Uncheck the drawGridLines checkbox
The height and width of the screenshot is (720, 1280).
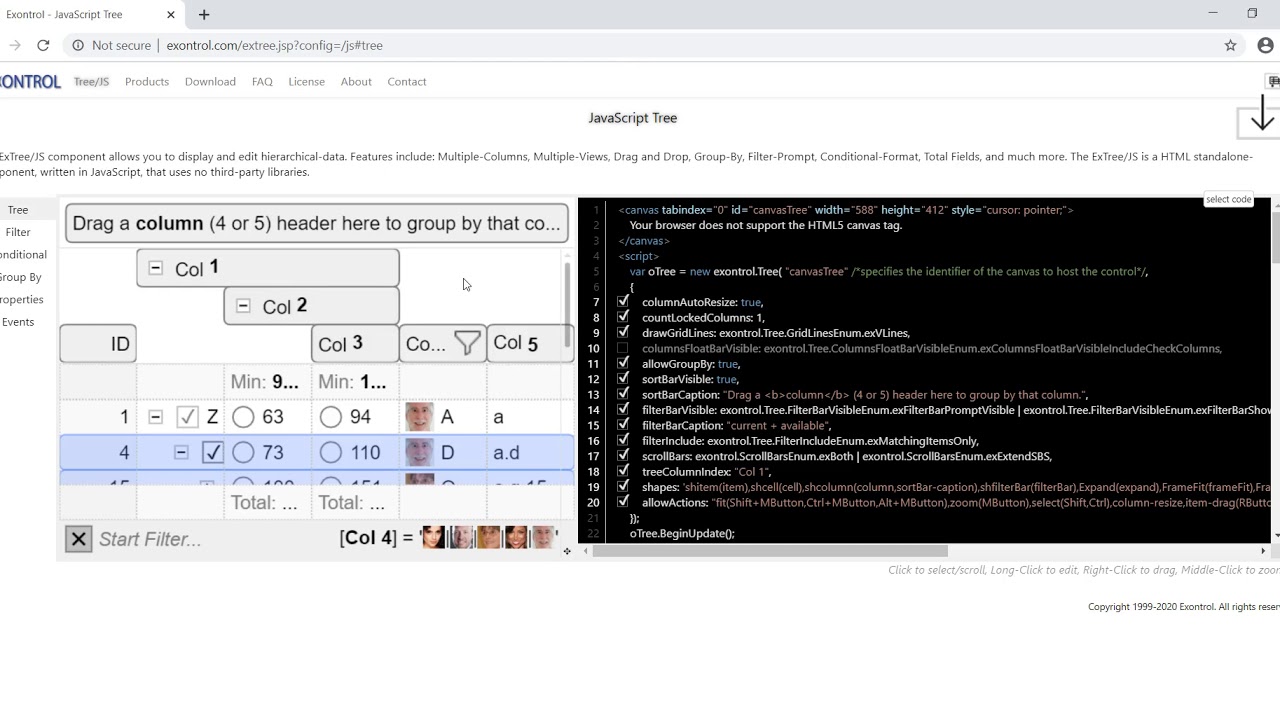[623, 332]
